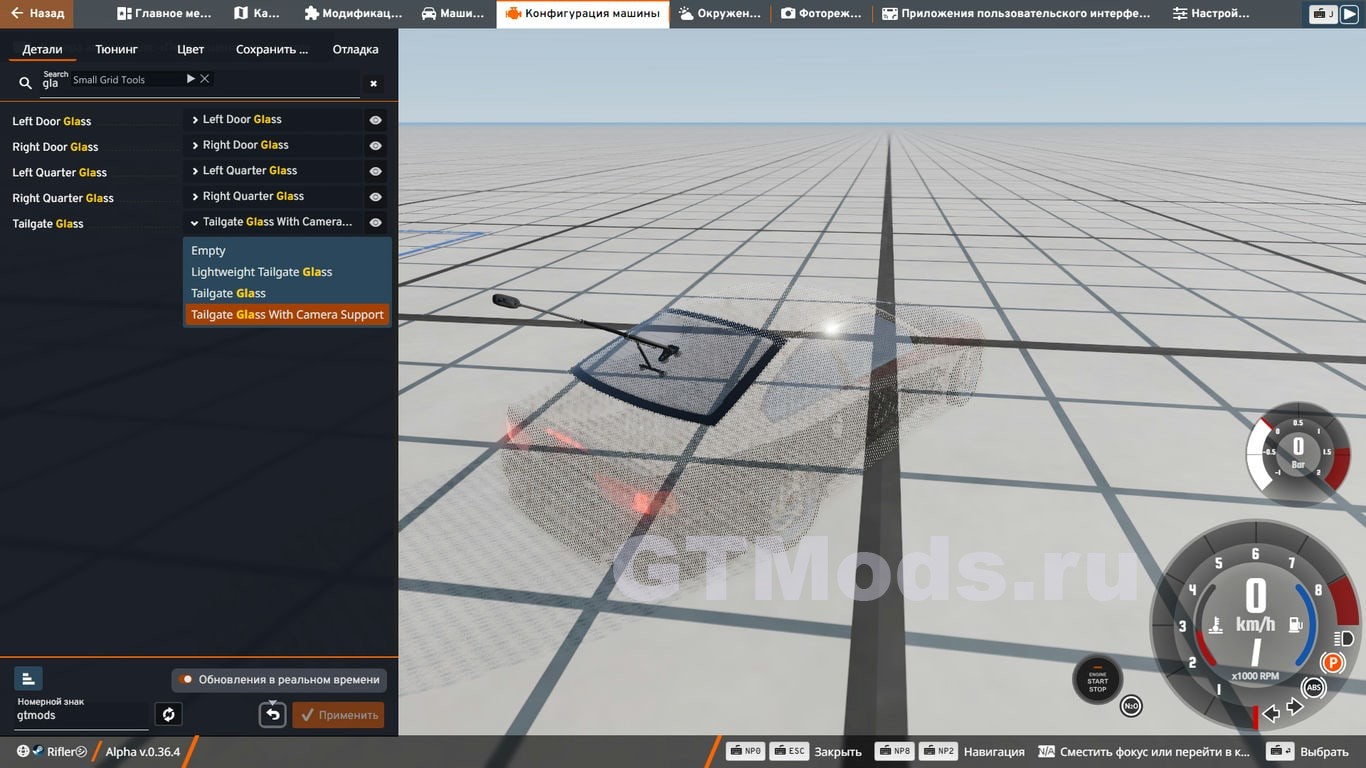Image resolution: width=1366 pixels, height=768 pixels.
Task: Click the N2O nitrous indicator icon
Action: tap(1131, 706)
